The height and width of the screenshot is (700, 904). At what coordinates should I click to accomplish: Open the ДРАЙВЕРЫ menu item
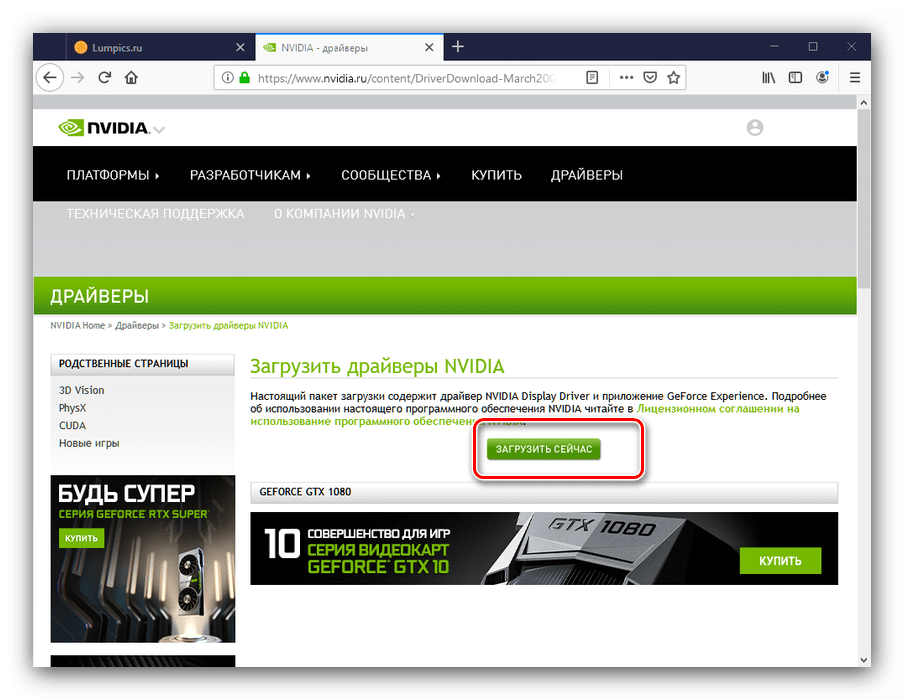(x=586, y=175)
